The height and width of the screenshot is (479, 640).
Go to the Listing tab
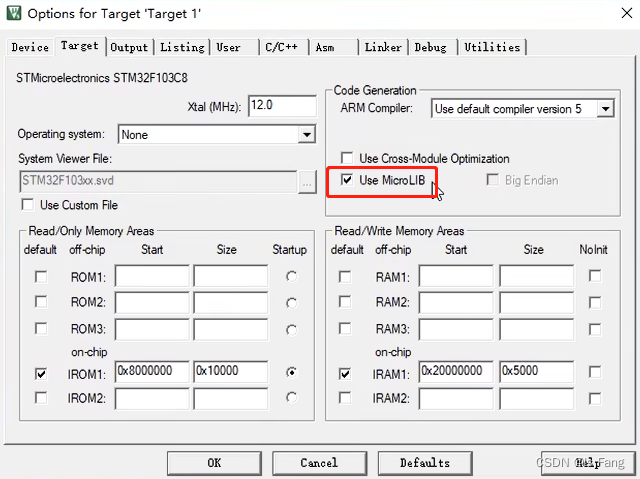point(182,47)
